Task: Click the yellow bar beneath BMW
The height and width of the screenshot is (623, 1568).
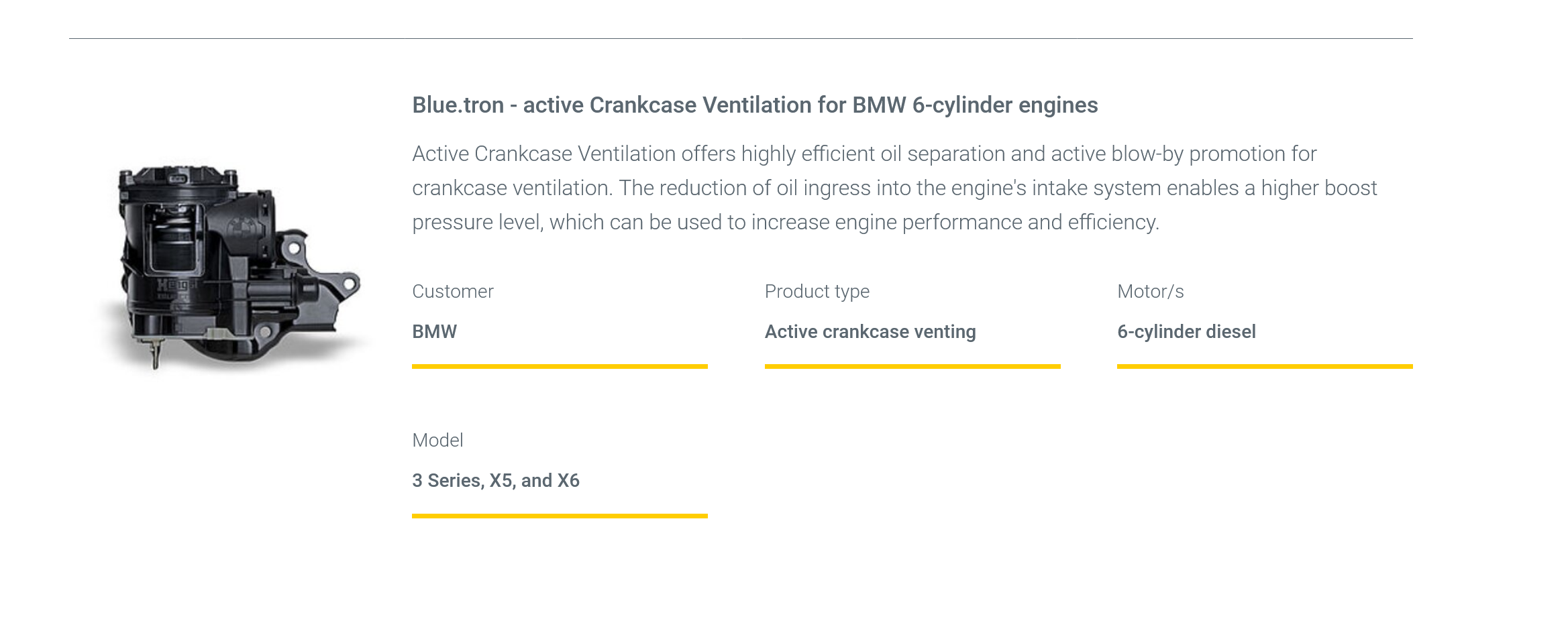Action: (x=560, y=367)
